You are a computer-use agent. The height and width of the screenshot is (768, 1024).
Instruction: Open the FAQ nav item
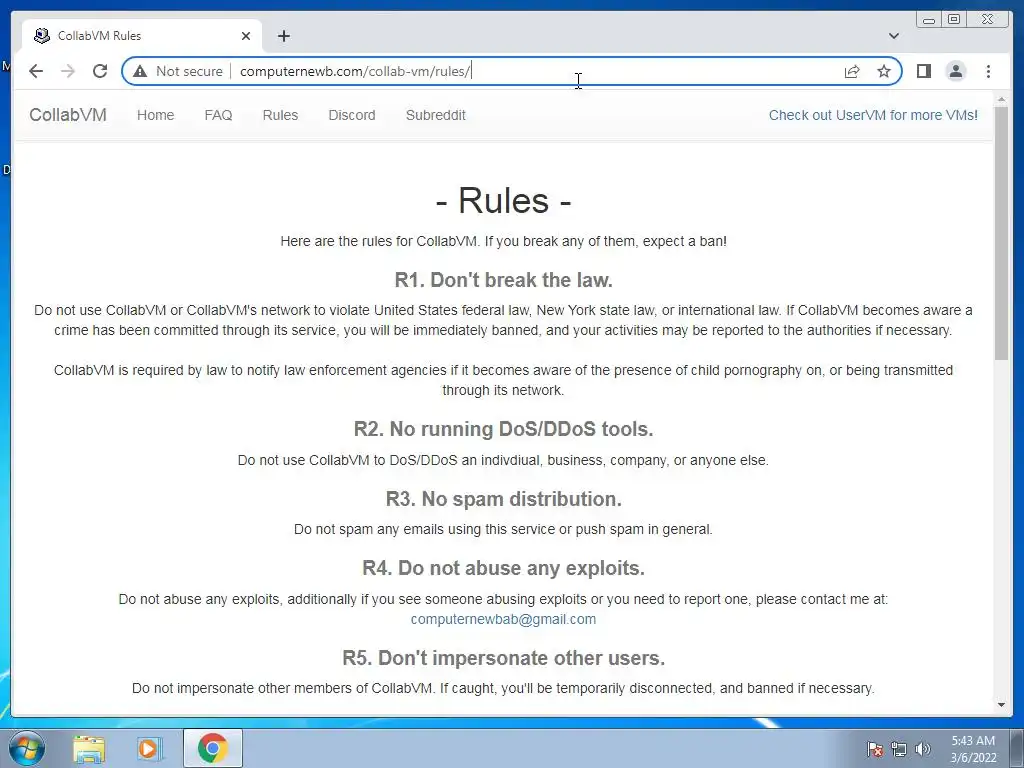click(218, 115)
